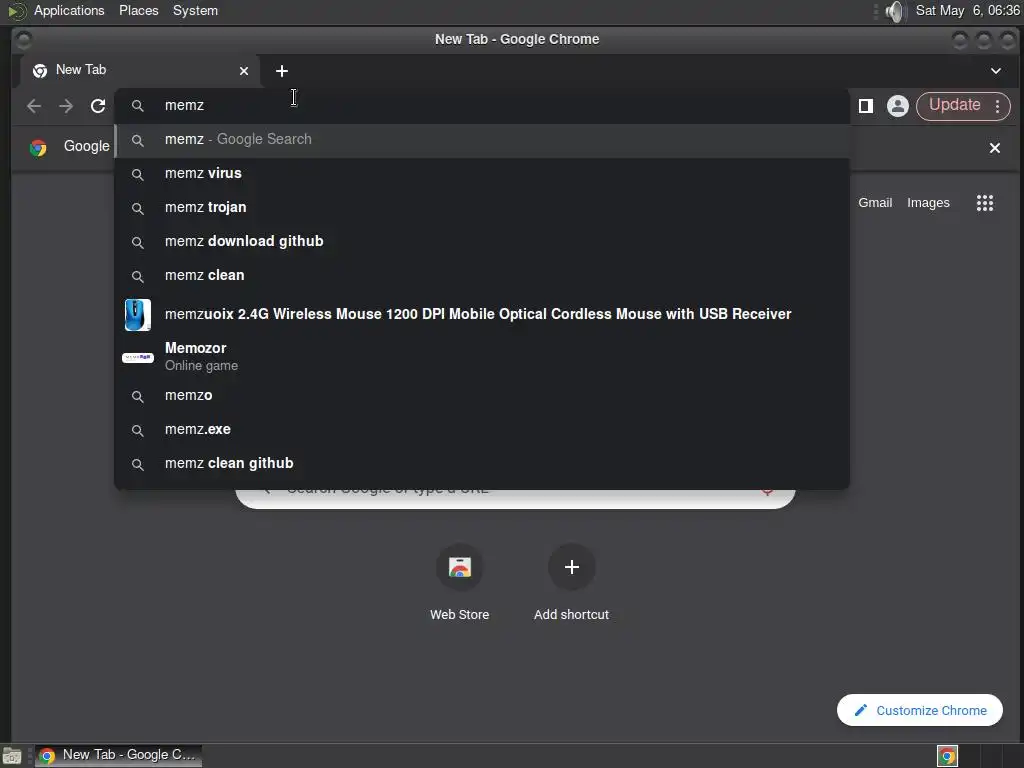Image resolution: width=1024 pixels, height=768 pixels.
Task: Choose suggestion 'memz.exe'
Action: pyautogui.click(x=482, y=430)
